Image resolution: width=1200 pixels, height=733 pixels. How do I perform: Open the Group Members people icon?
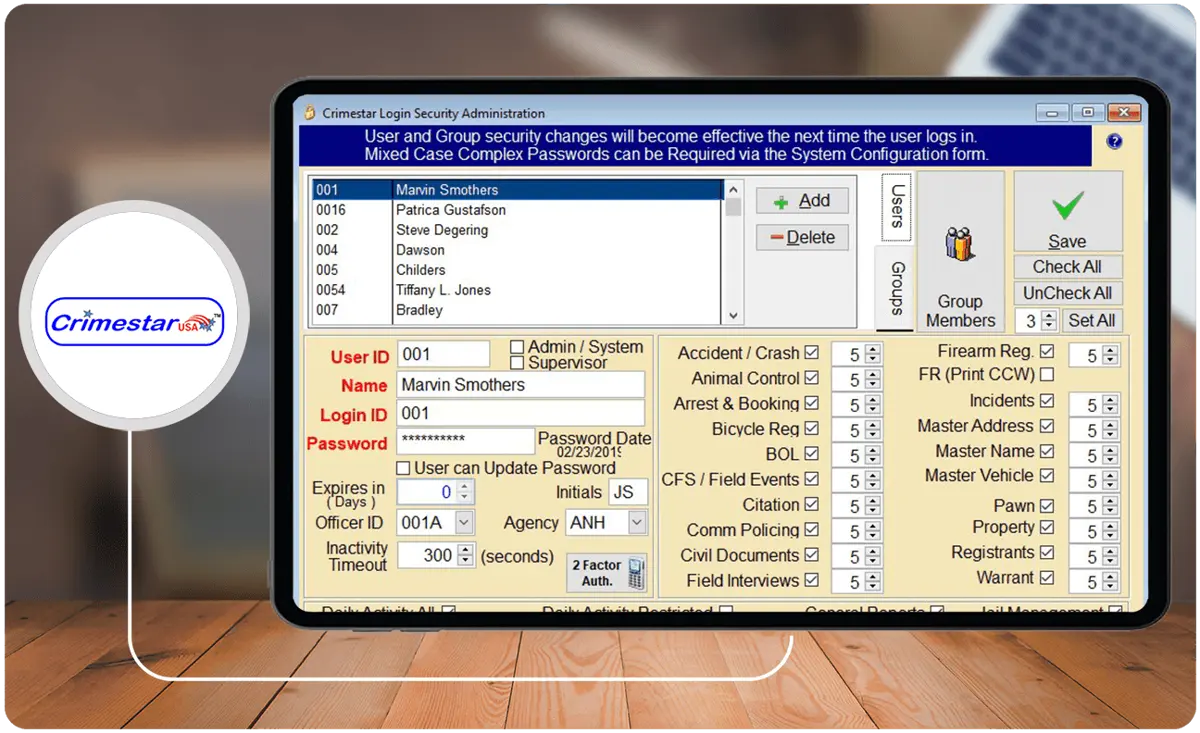960,244
